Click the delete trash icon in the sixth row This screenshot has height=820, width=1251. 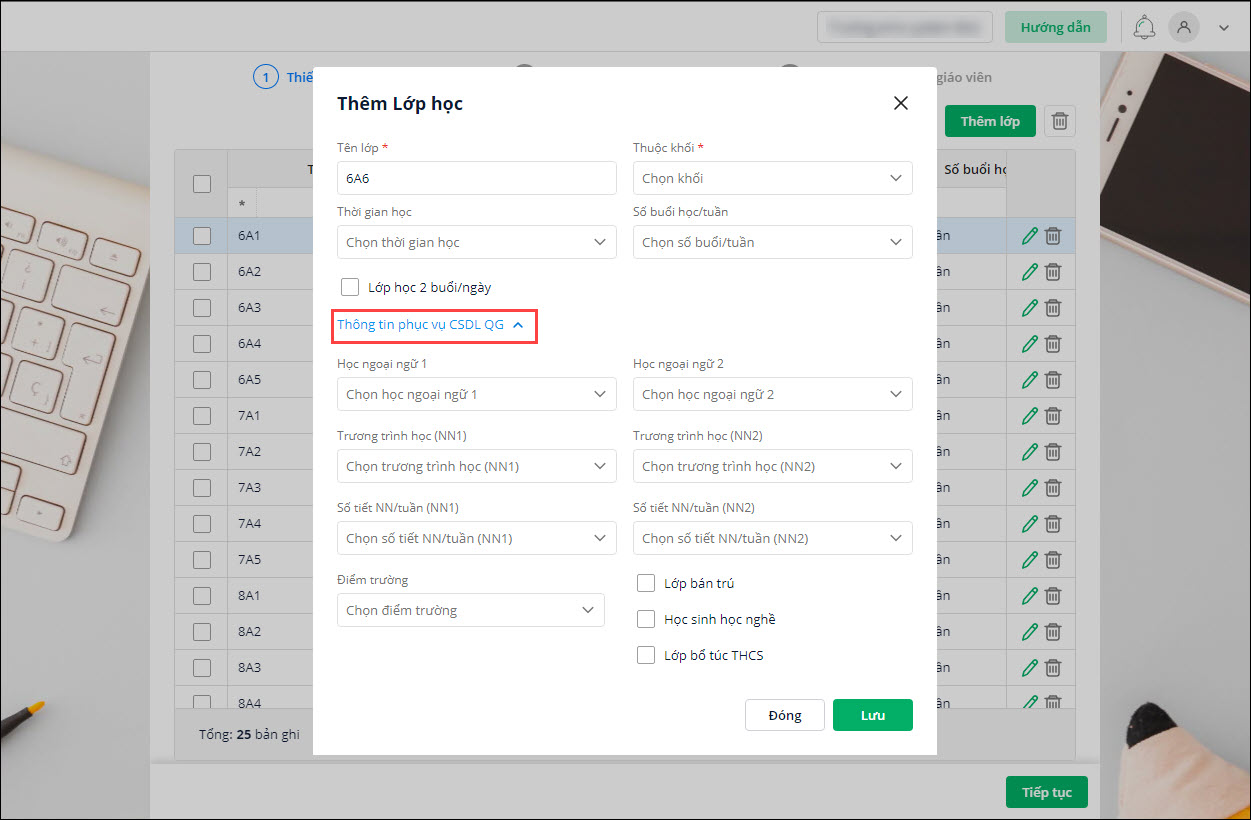coord(1053,416)
